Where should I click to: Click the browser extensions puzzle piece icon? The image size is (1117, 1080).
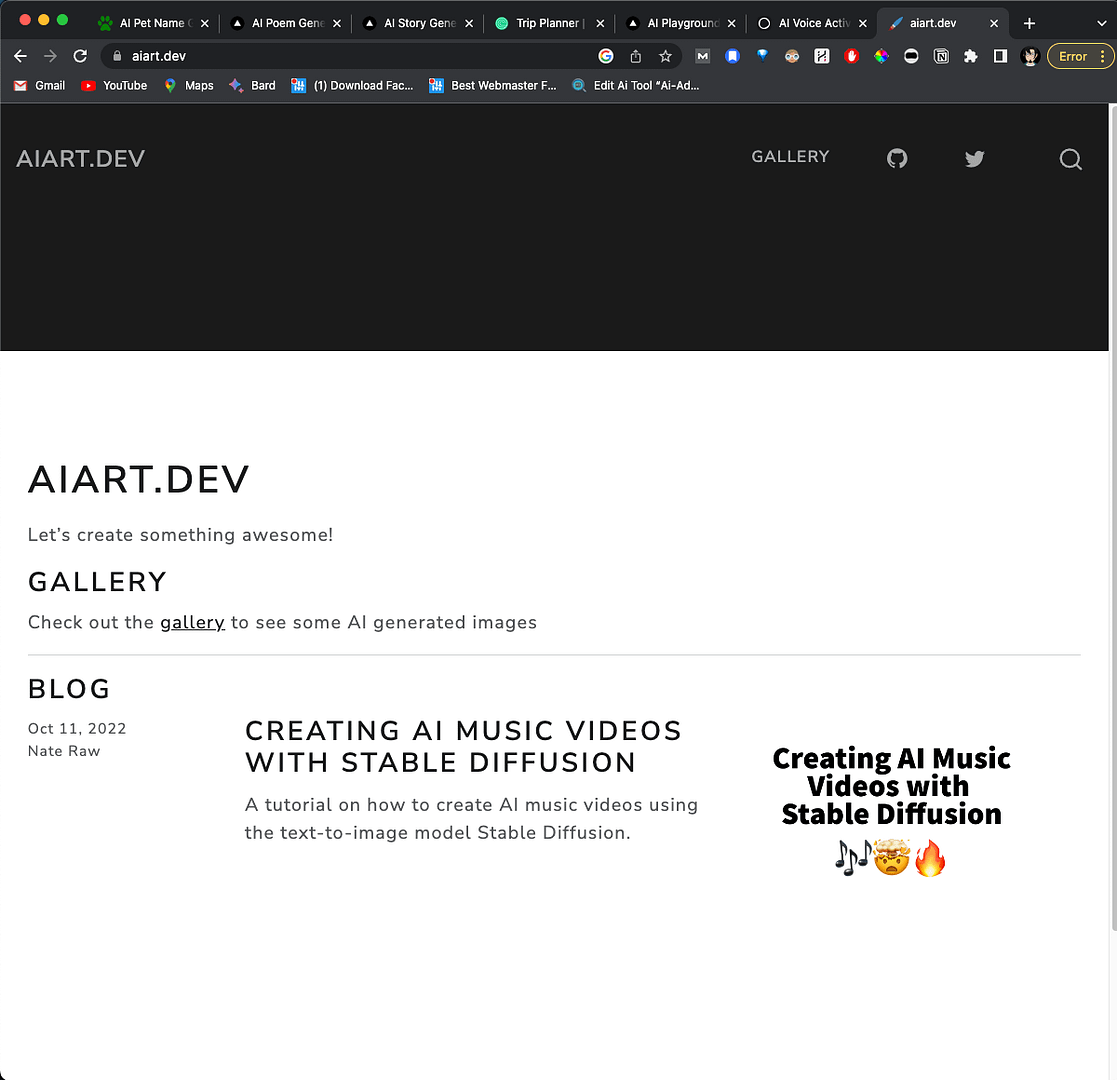click(x=970, y=56)
